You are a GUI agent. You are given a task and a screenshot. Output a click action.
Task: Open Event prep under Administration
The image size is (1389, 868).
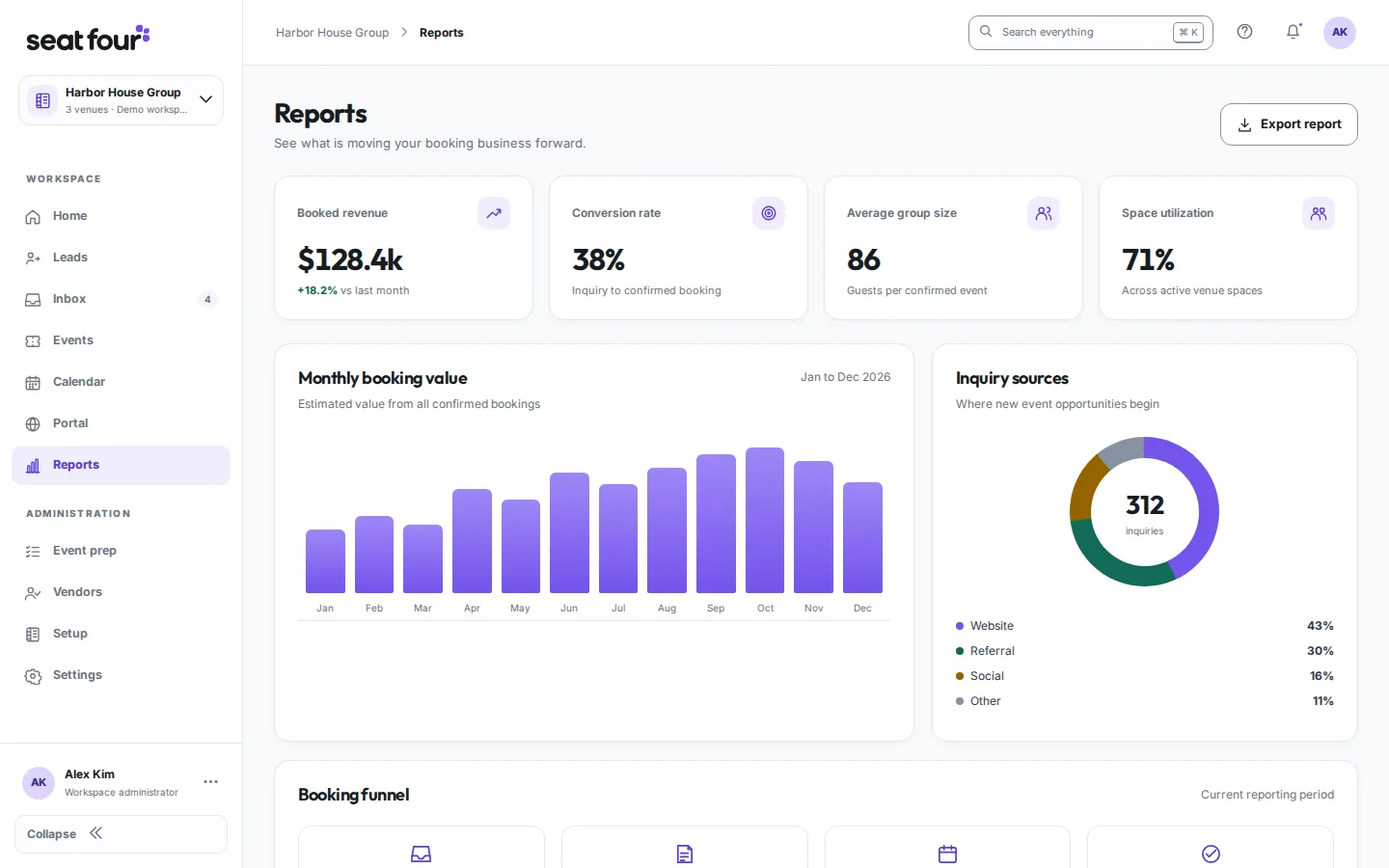[x=121, y=551]
